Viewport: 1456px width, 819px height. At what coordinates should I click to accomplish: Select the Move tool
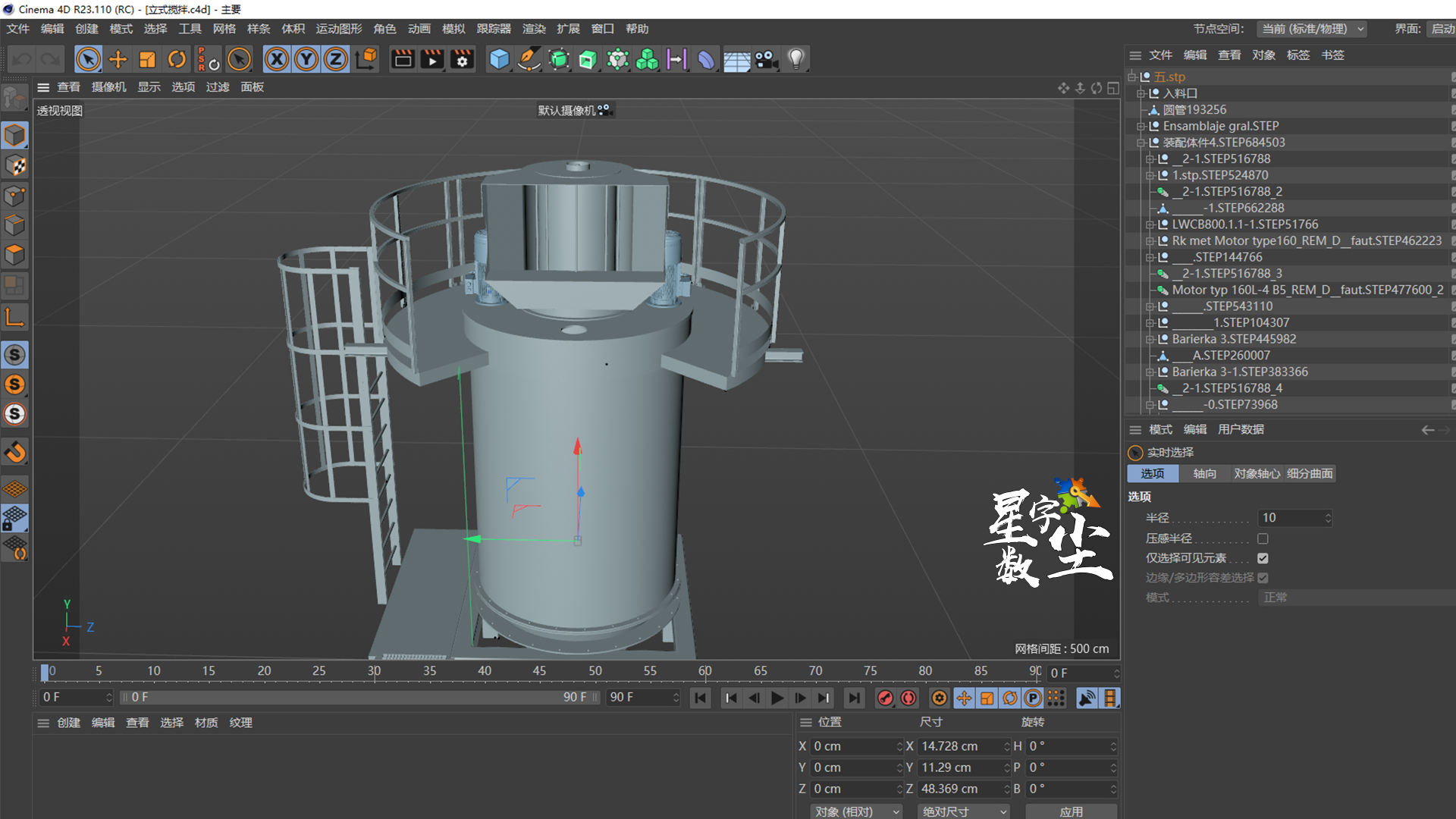click(118, 59)
